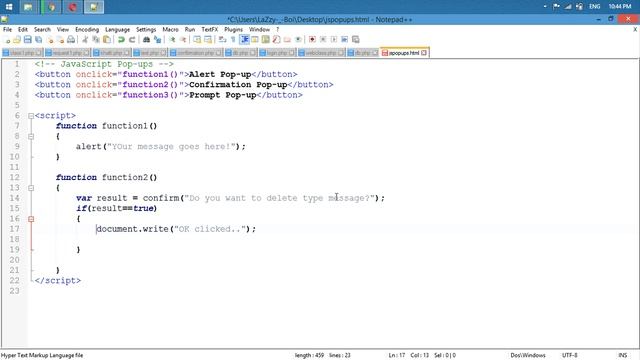Viewport: 640px width, 360px height.
Task: Click the Replace toolbar icon
Action: point(157,40)
